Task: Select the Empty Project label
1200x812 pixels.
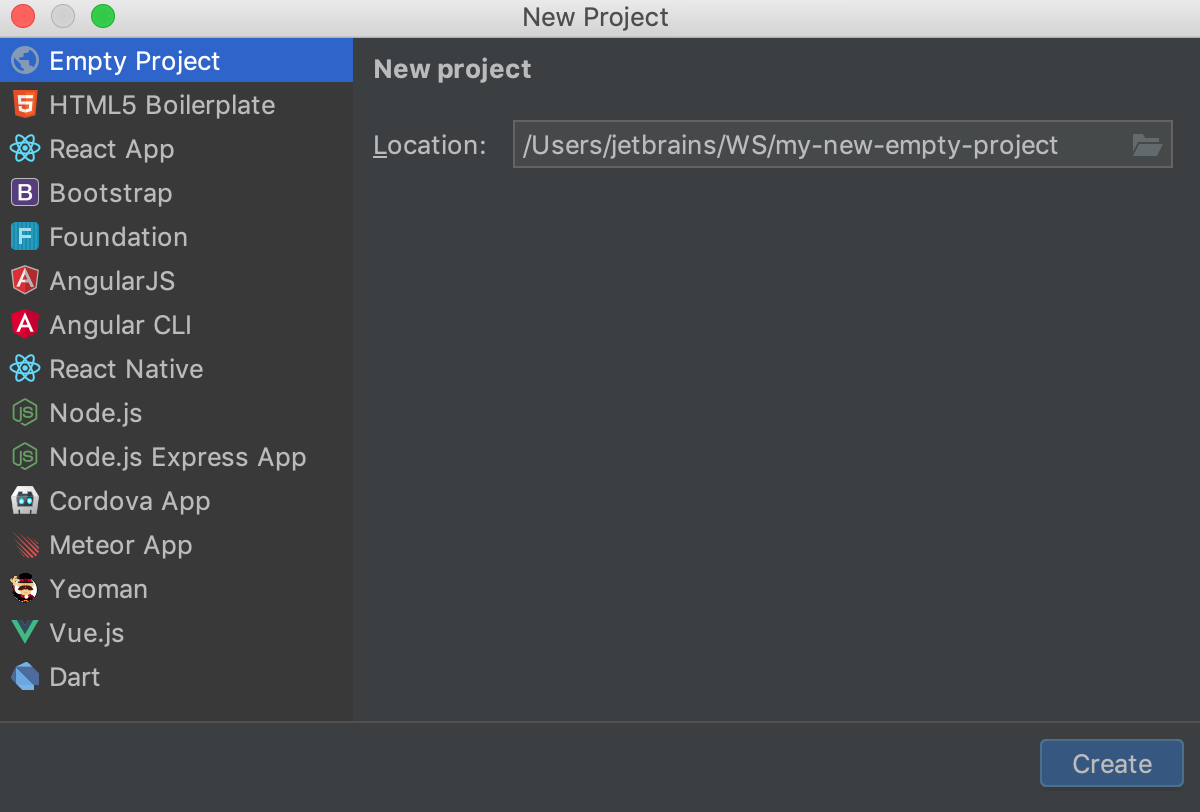Action: click(x=134, y=61)
